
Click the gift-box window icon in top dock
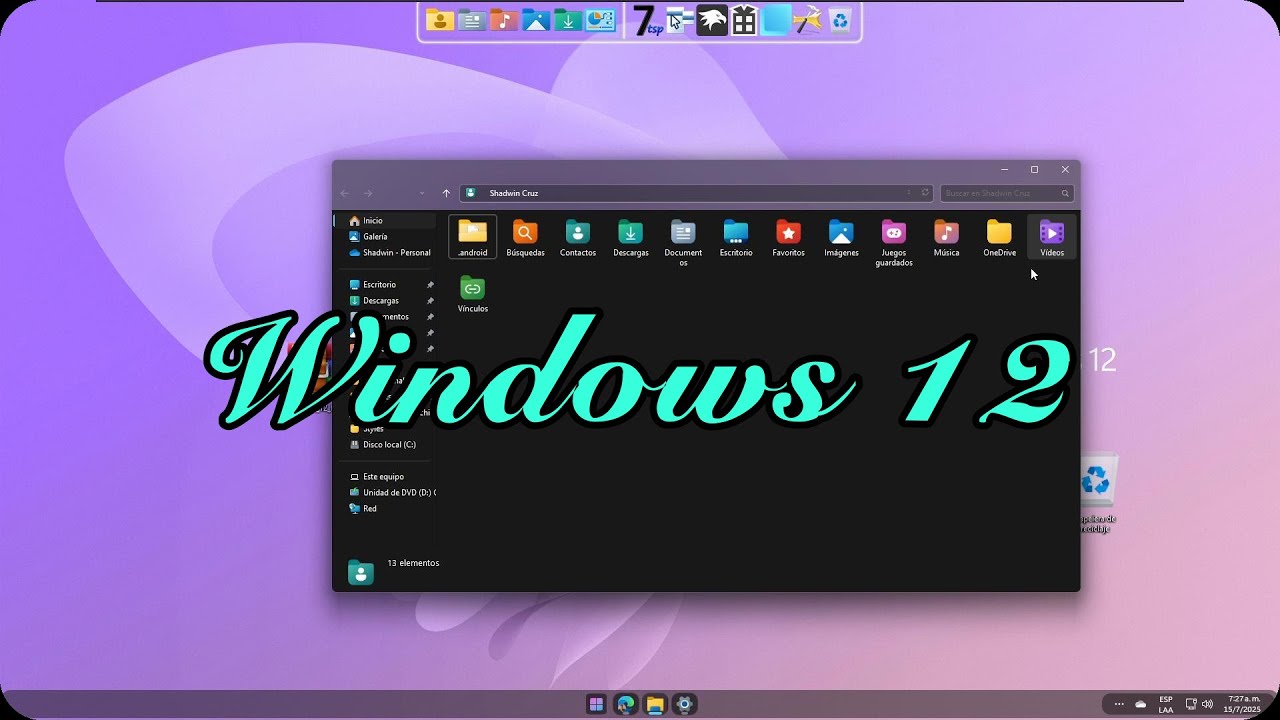click(744, 20)
